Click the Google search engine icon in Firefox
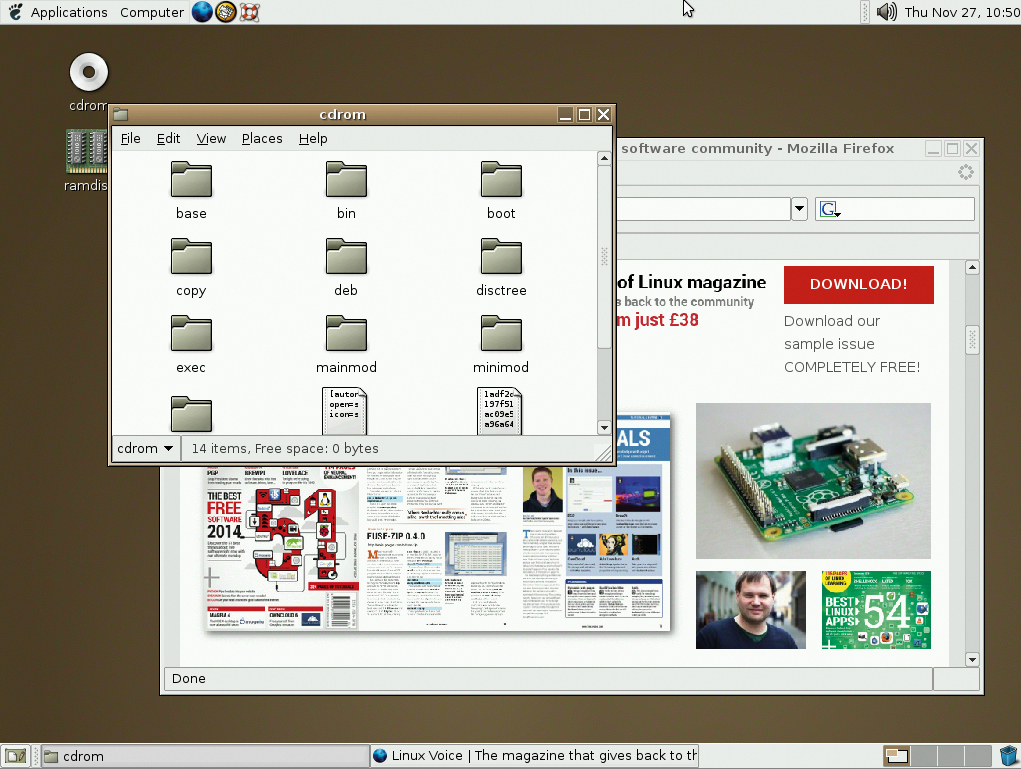1021x769 pixels. click(x=829, y=209)
